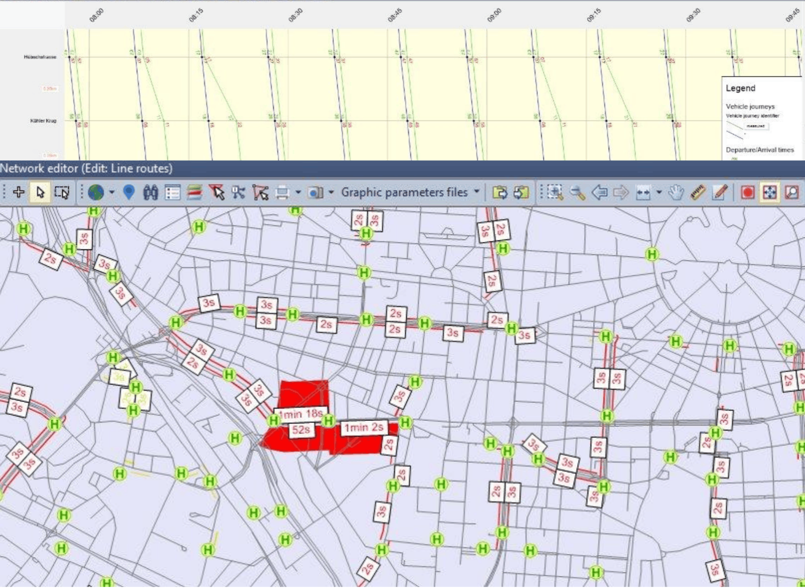Image resolution: width=805 pixels, height=588 pixels.
Task: Click the '1min 18s' travel time label
Action: click(x=302, y=414)
